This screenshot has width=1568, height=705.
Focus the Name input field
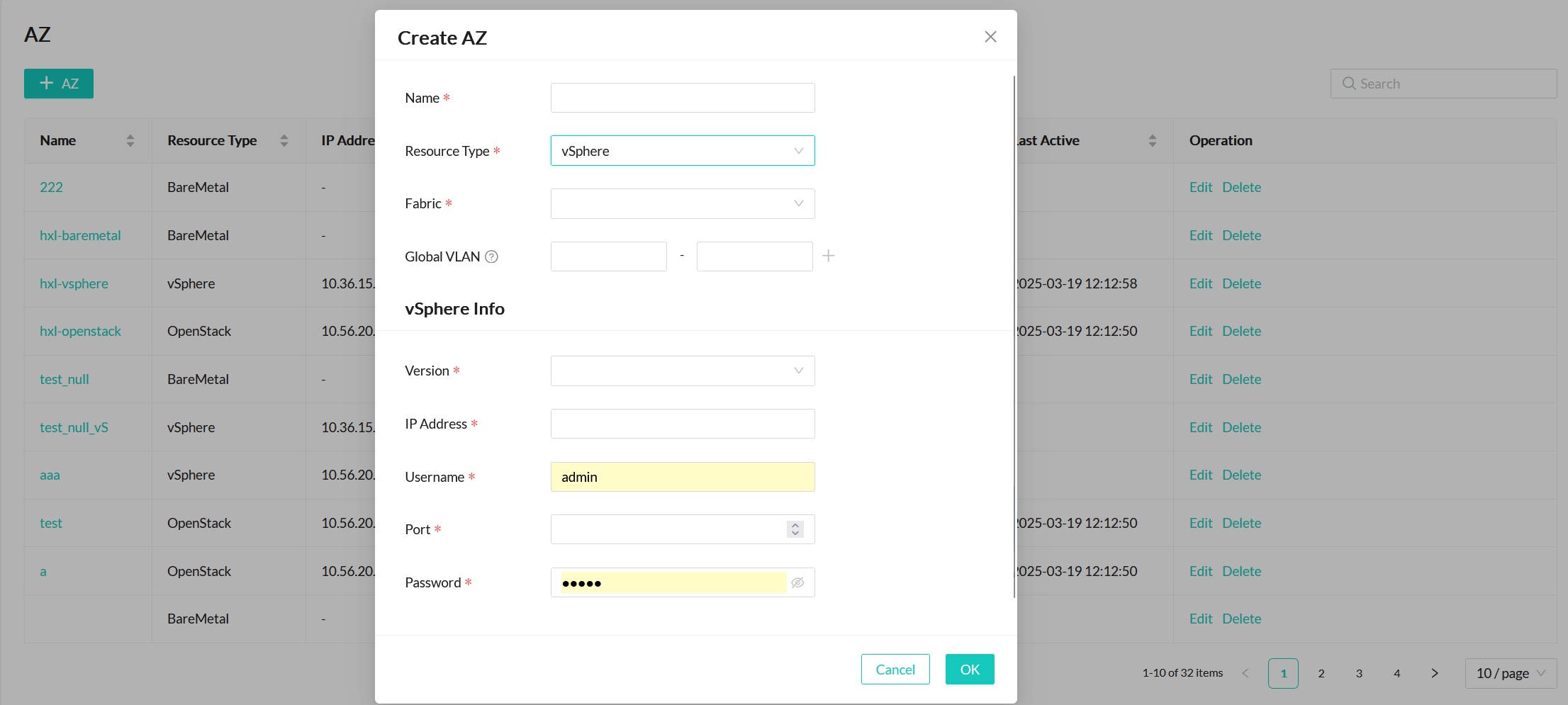(682, 98)
